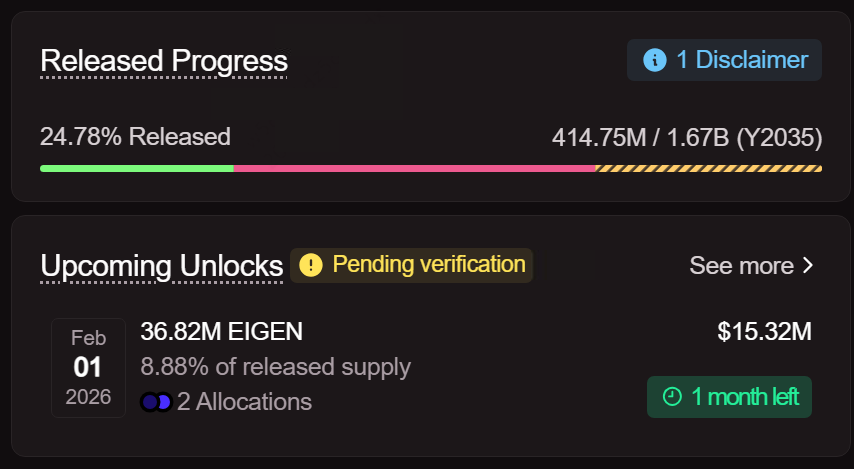Select the Feb 01 2026 date box

pyautogui.click(x=88, y=368)
